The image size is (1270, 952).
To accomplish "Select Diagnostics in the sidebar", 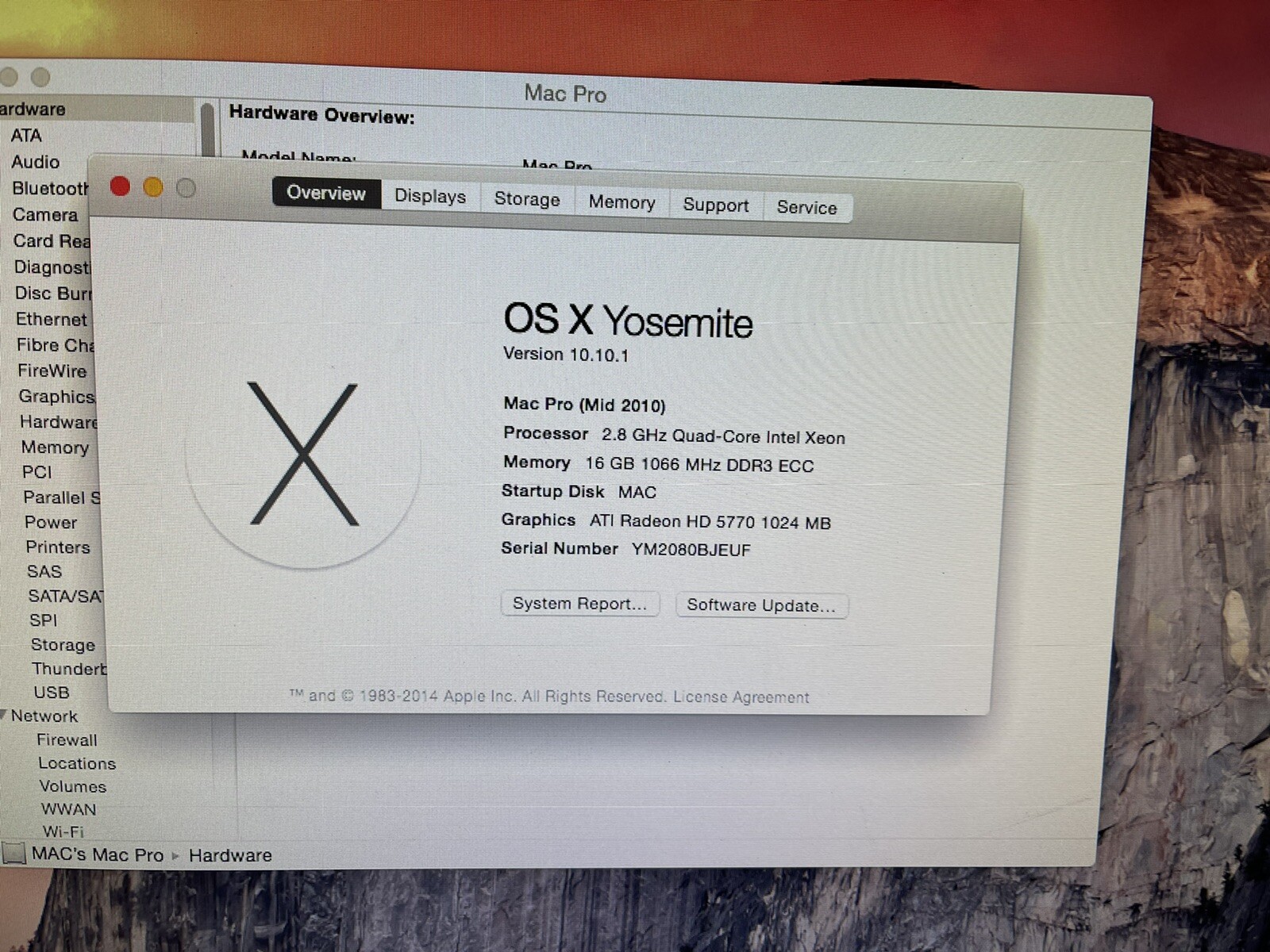I will 52,267.
